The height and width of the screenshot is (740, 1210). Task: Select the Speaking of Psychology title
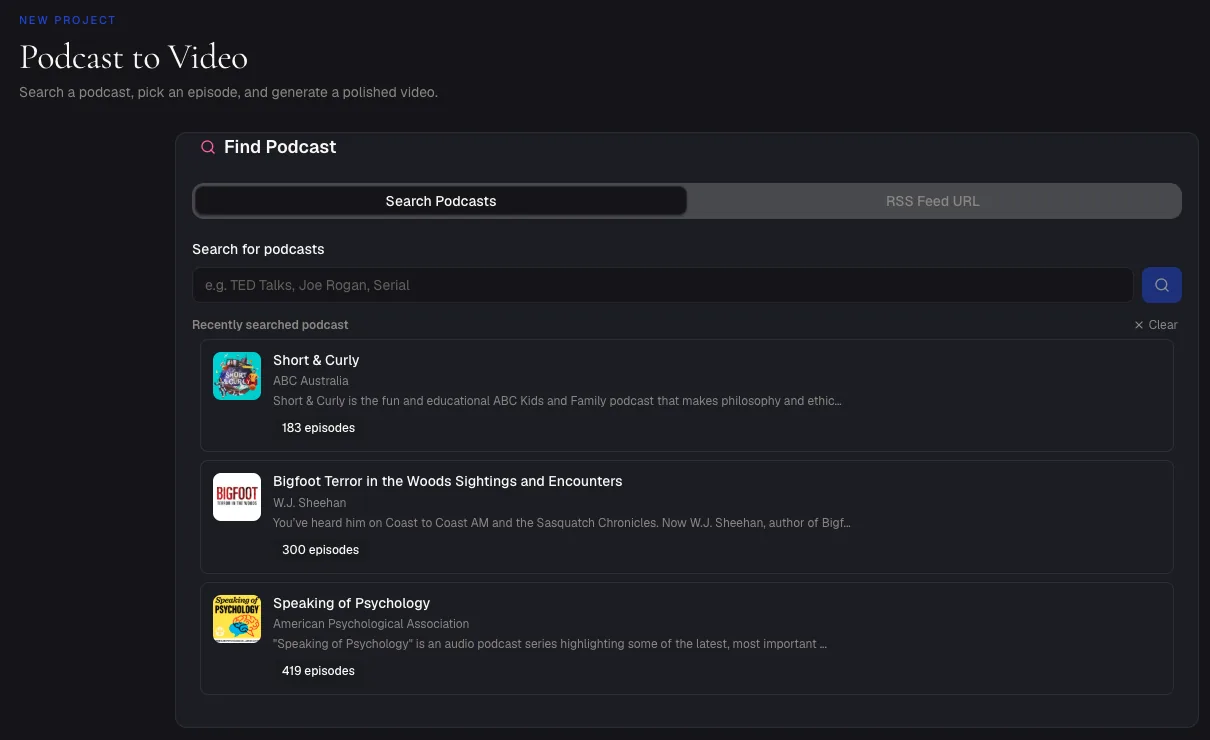(352, 603)
